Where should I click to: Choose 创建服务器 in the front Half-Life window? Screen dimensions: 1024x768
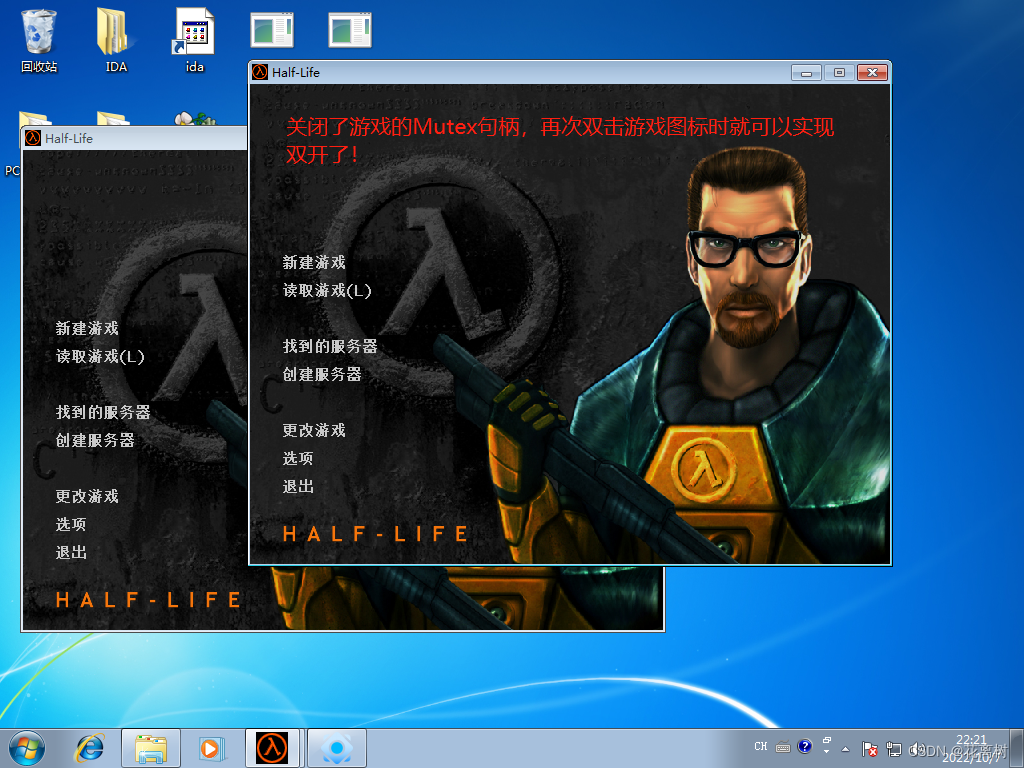pos(321,374)
